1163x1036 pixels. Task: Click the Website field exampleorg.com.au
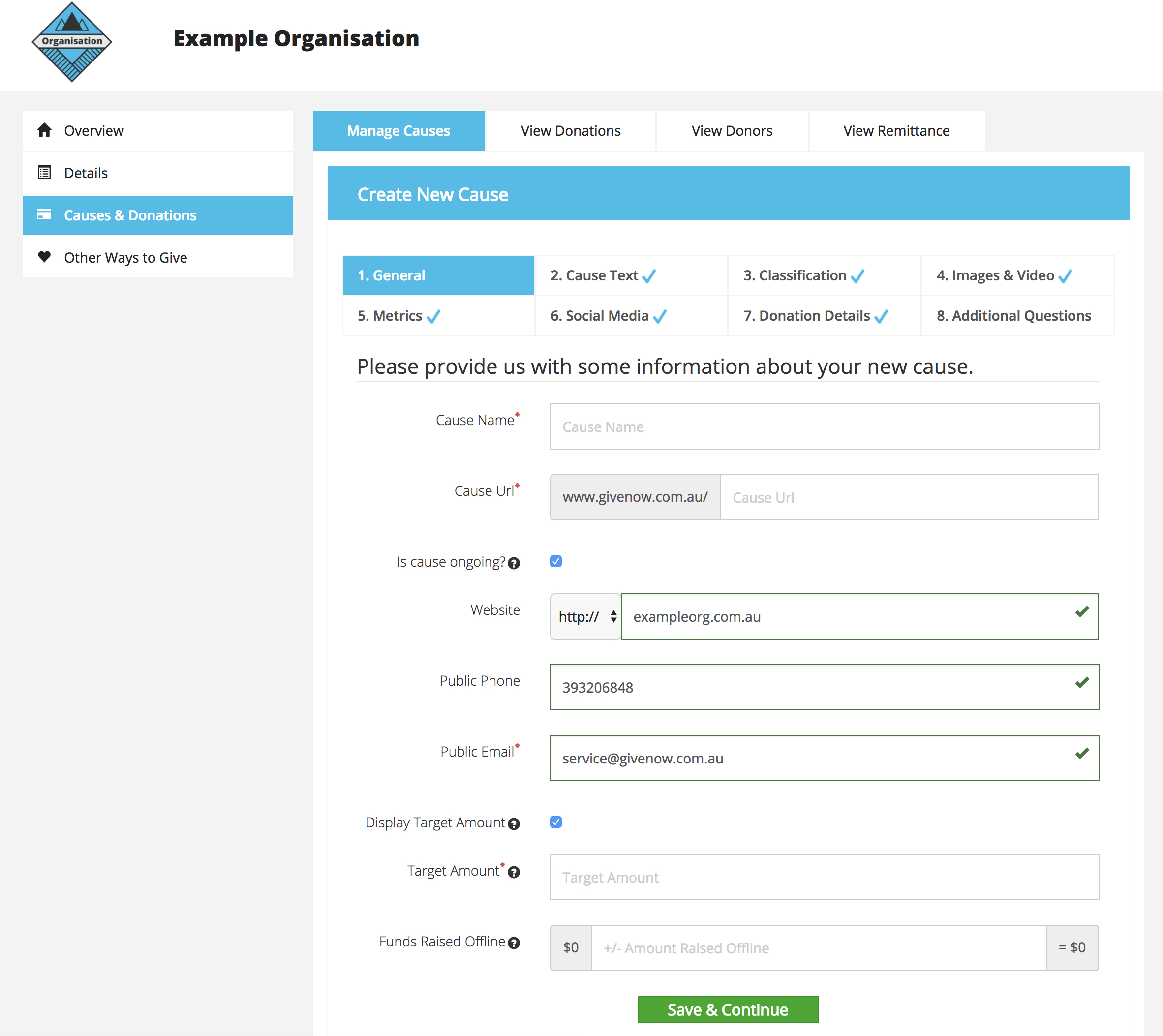pos(859,616)
